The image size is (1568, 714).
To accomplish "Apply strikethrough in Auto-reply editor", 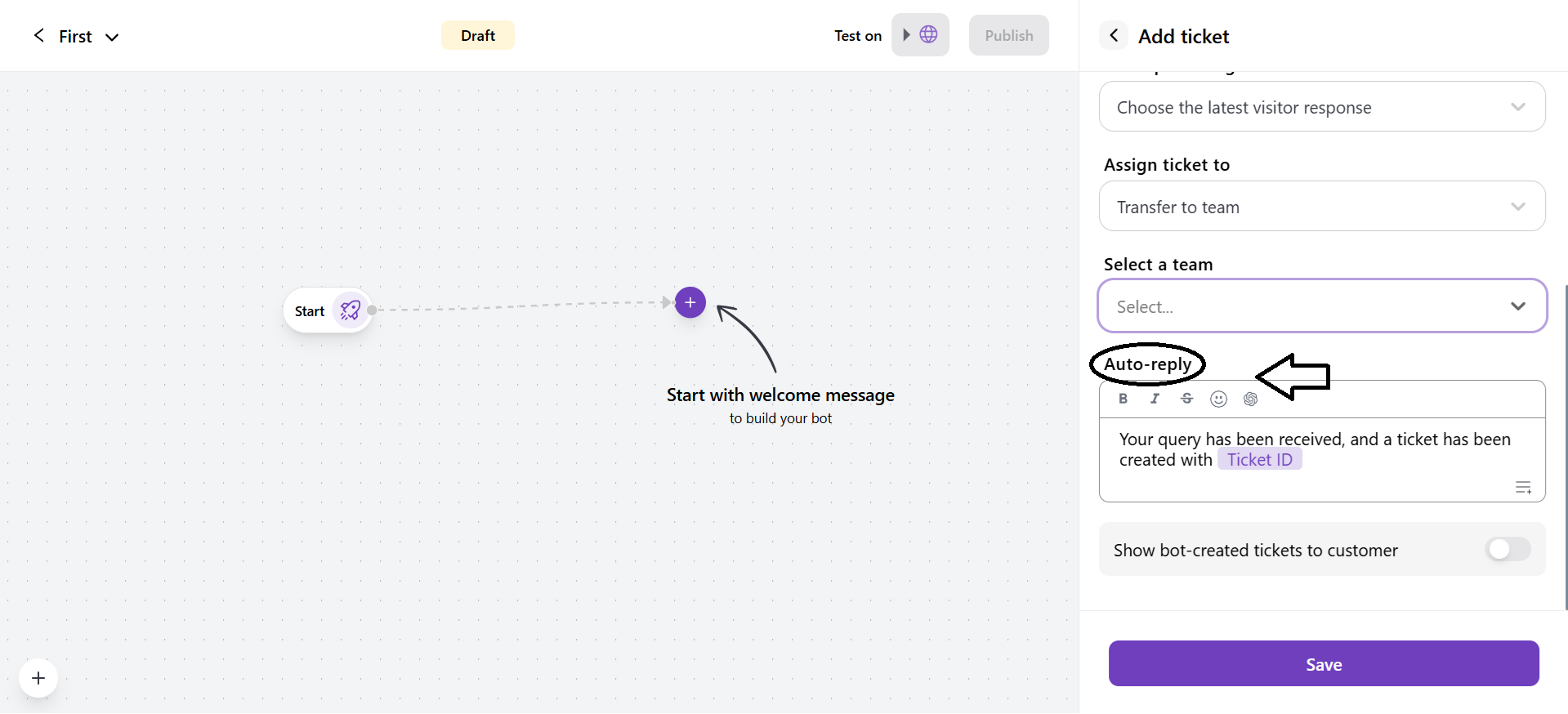I will (x=1186, y=399).
